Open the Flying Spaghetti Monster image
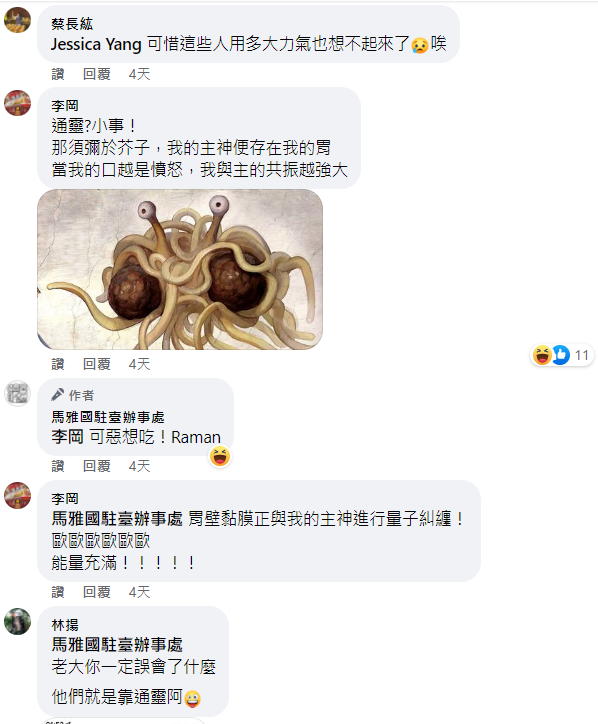 click(180, 269)
